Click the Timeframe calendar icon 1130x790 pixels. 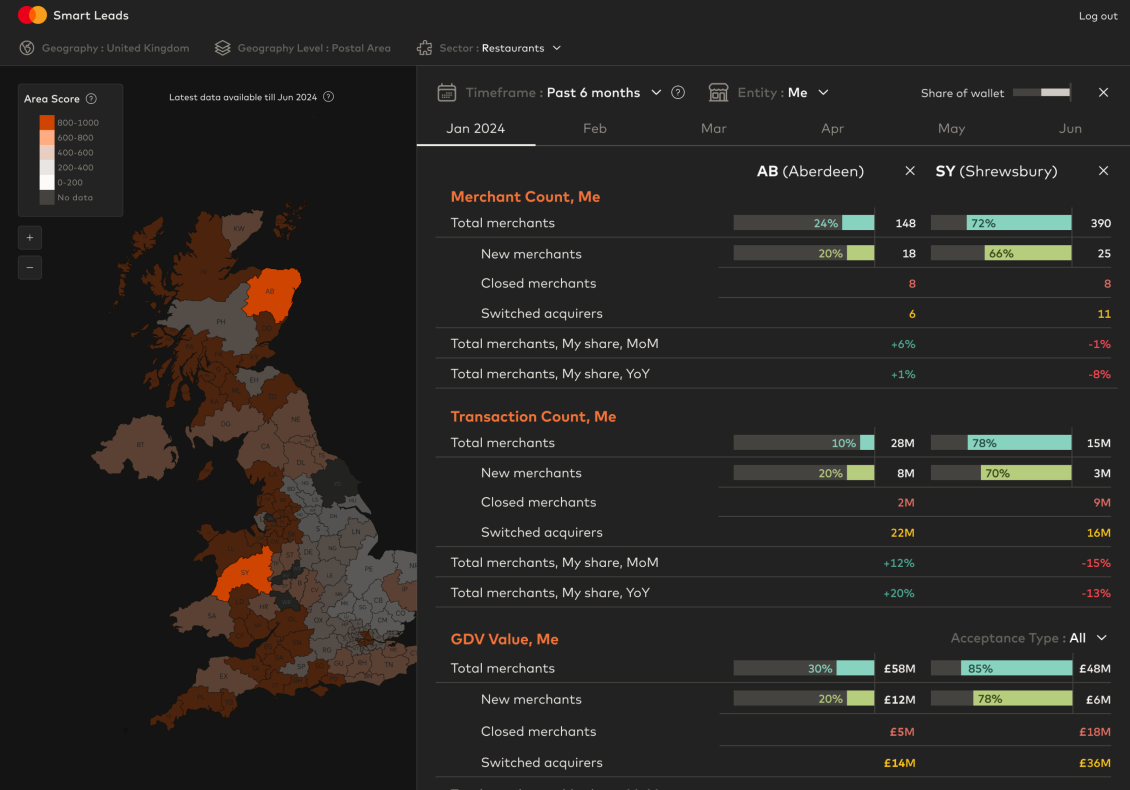[x=447, y=92]
